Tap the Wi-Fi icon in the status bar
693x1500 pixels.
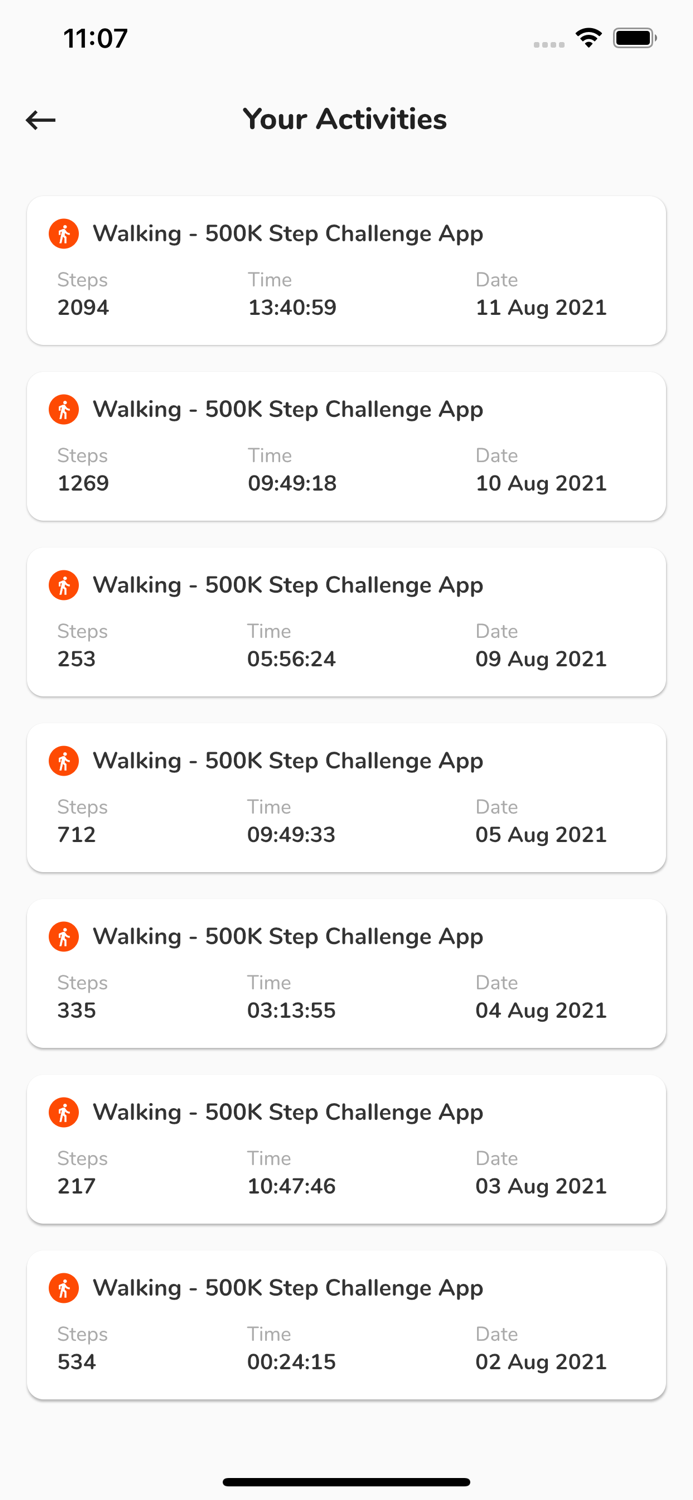point(588,37)
